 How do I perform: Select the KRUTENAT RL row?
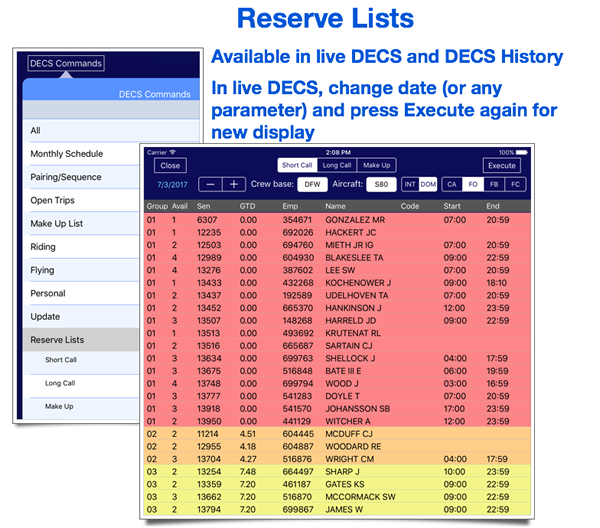[338, 334]
